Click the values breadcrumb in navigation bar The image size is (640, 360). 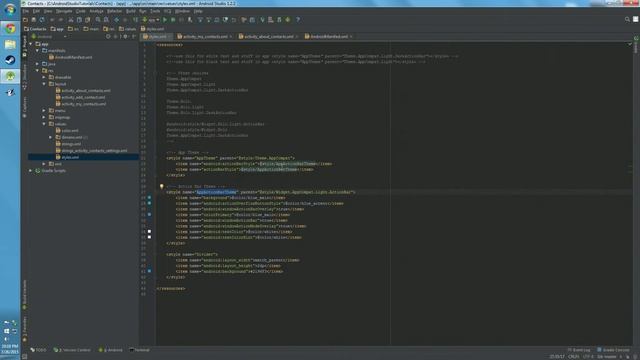click(x=127, y=29)
